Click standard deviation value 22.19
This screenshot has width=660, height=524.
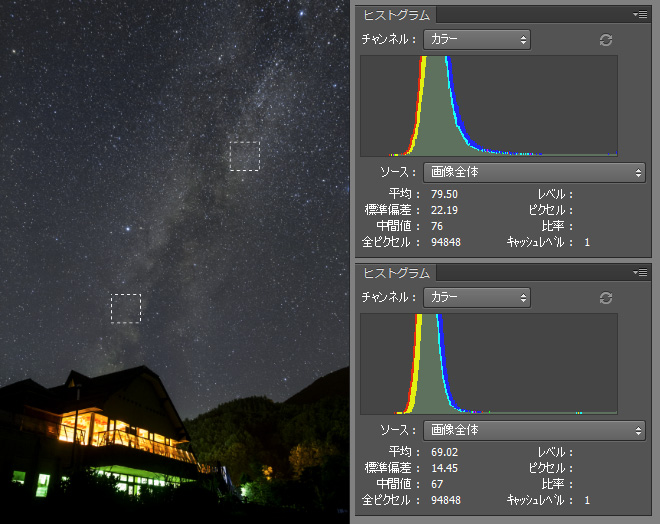444,210
